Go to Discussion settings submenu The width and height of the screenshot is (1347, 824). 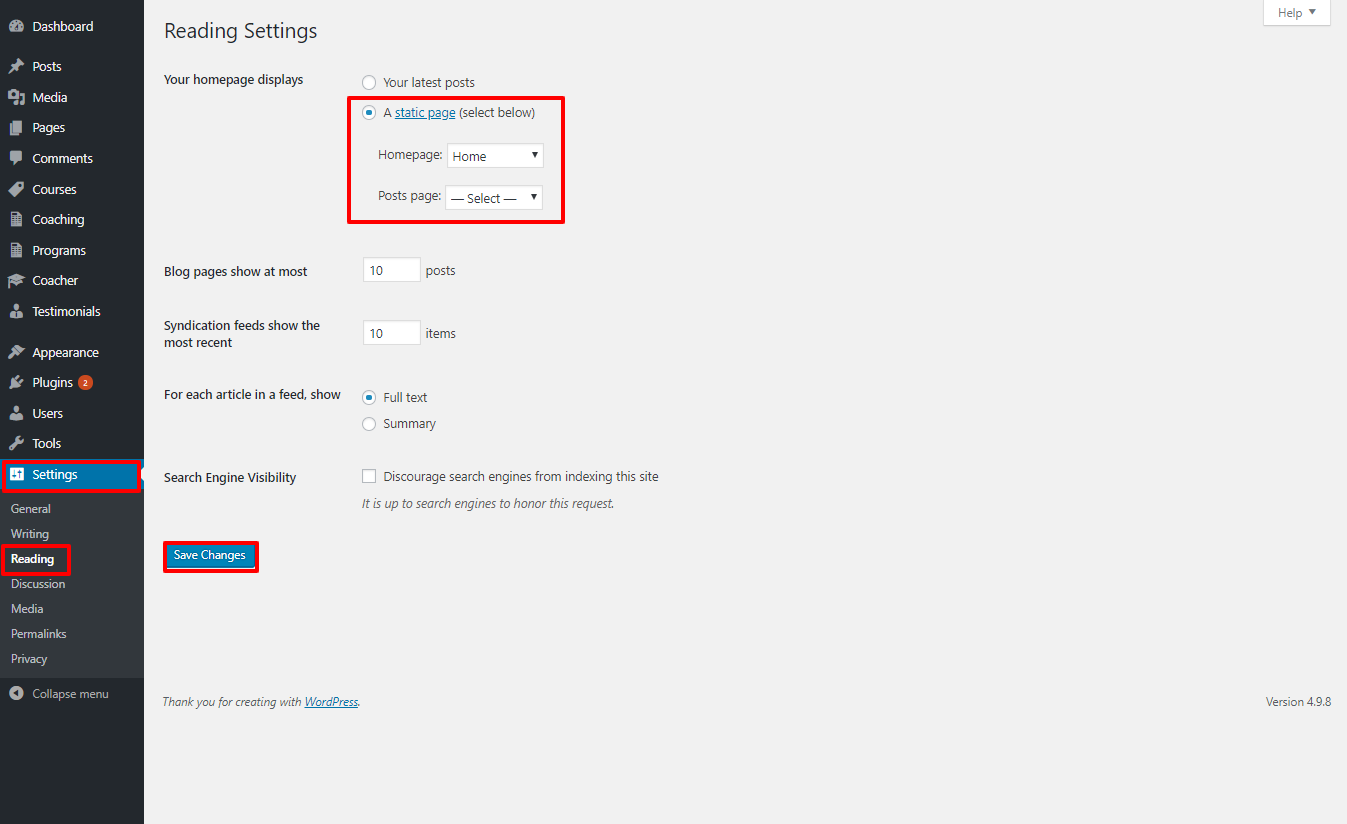38,584
